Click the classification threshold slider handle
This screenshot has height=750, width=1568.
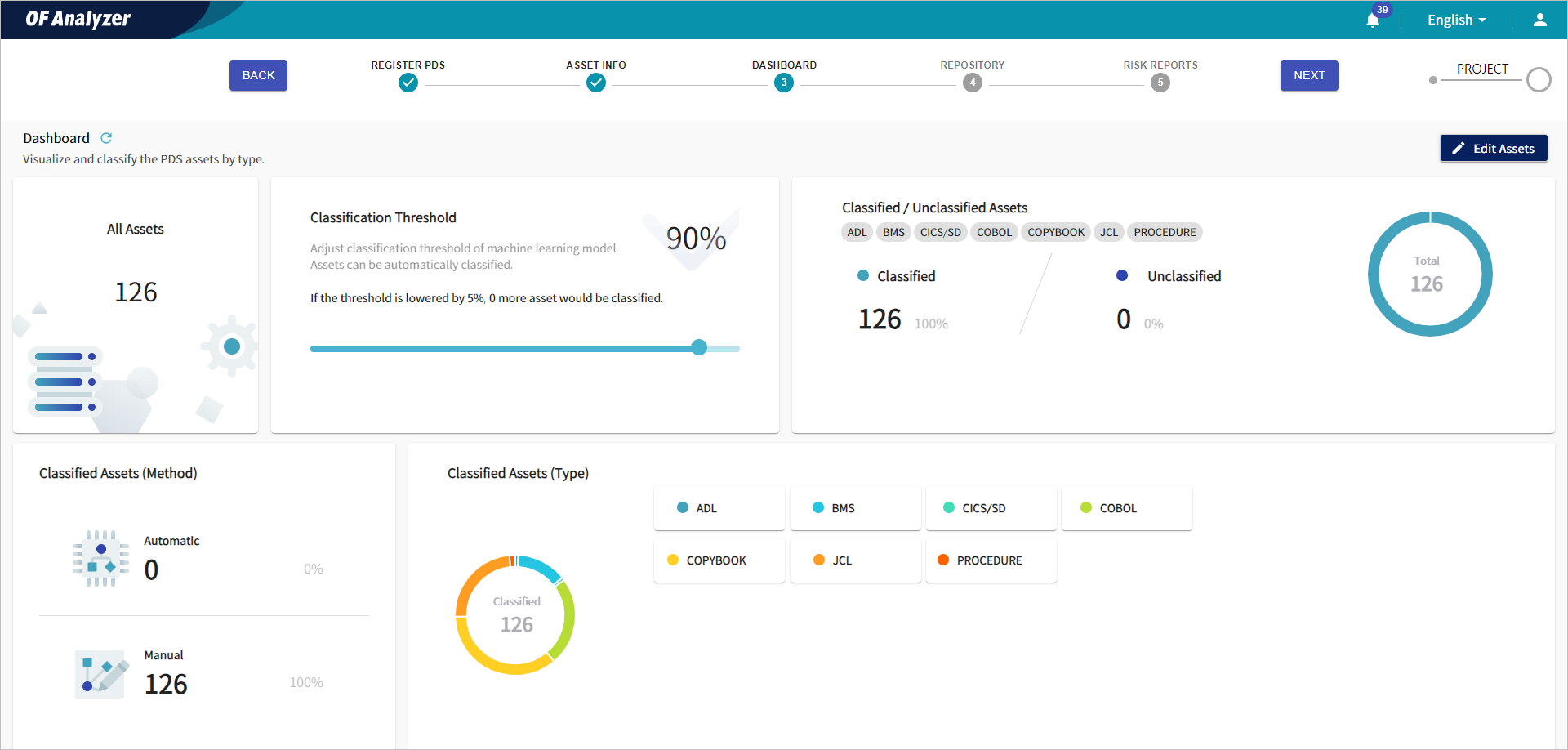[699, 347]
